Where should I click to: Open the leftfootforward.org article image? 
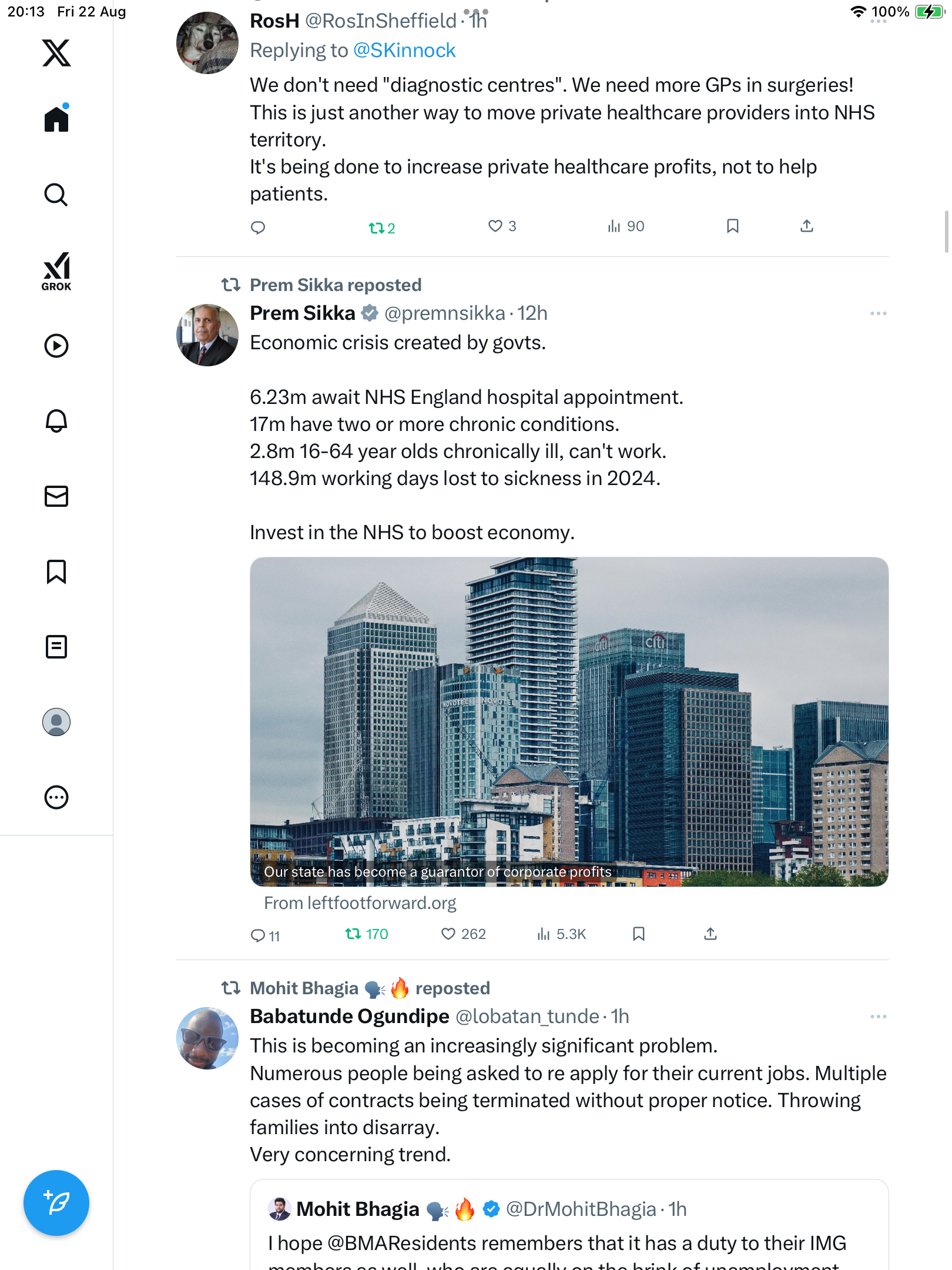click(569, 721)
